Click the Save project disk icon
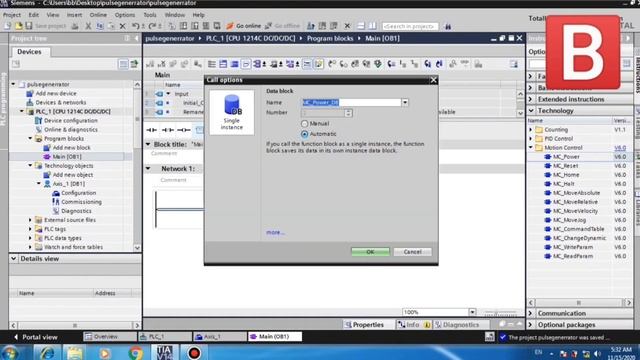The height and width of the screenshot is (360, 640). pyautogui.click(x=29, y=26)
